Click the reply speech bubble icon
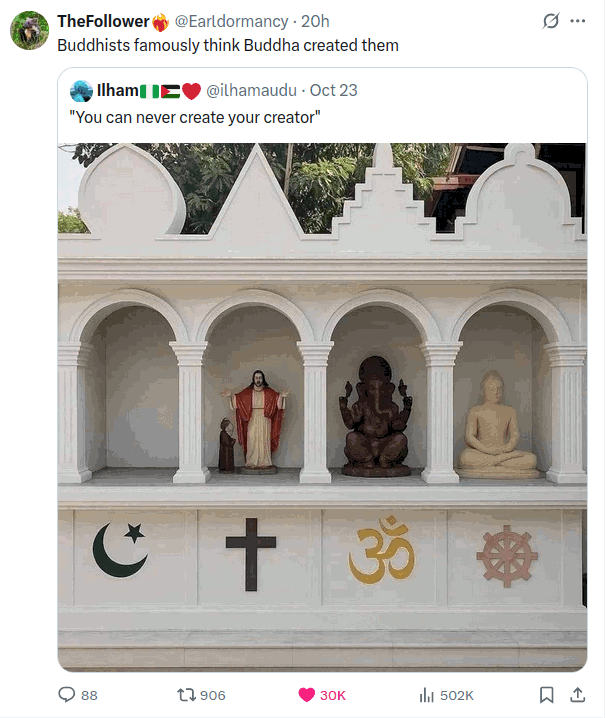The height and width of the screenshot is (718, 606). [67, 694]
